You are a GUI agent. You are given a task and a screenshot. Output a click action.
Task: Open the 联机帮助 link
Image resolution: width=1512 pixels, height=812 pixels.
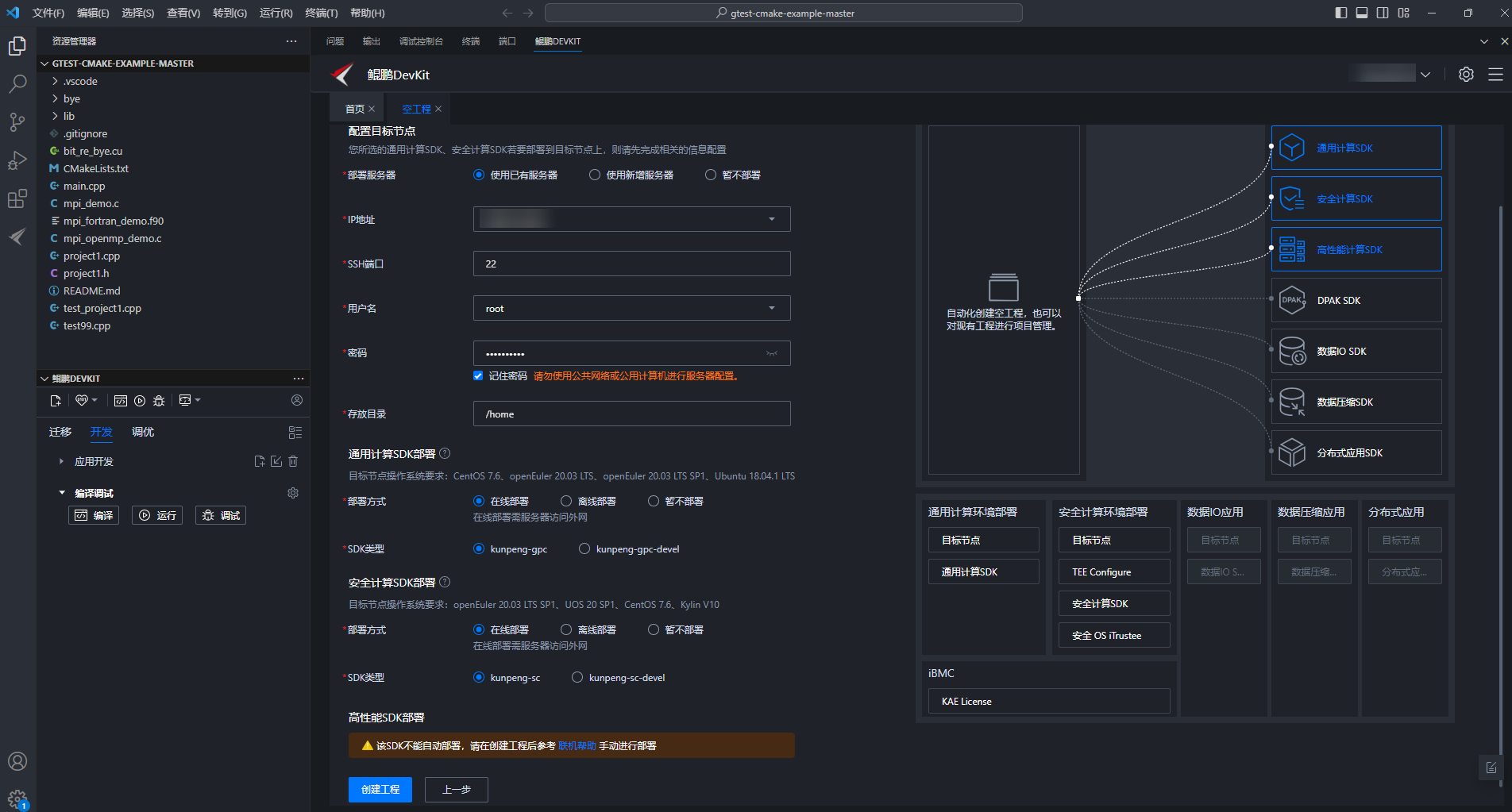577,745
